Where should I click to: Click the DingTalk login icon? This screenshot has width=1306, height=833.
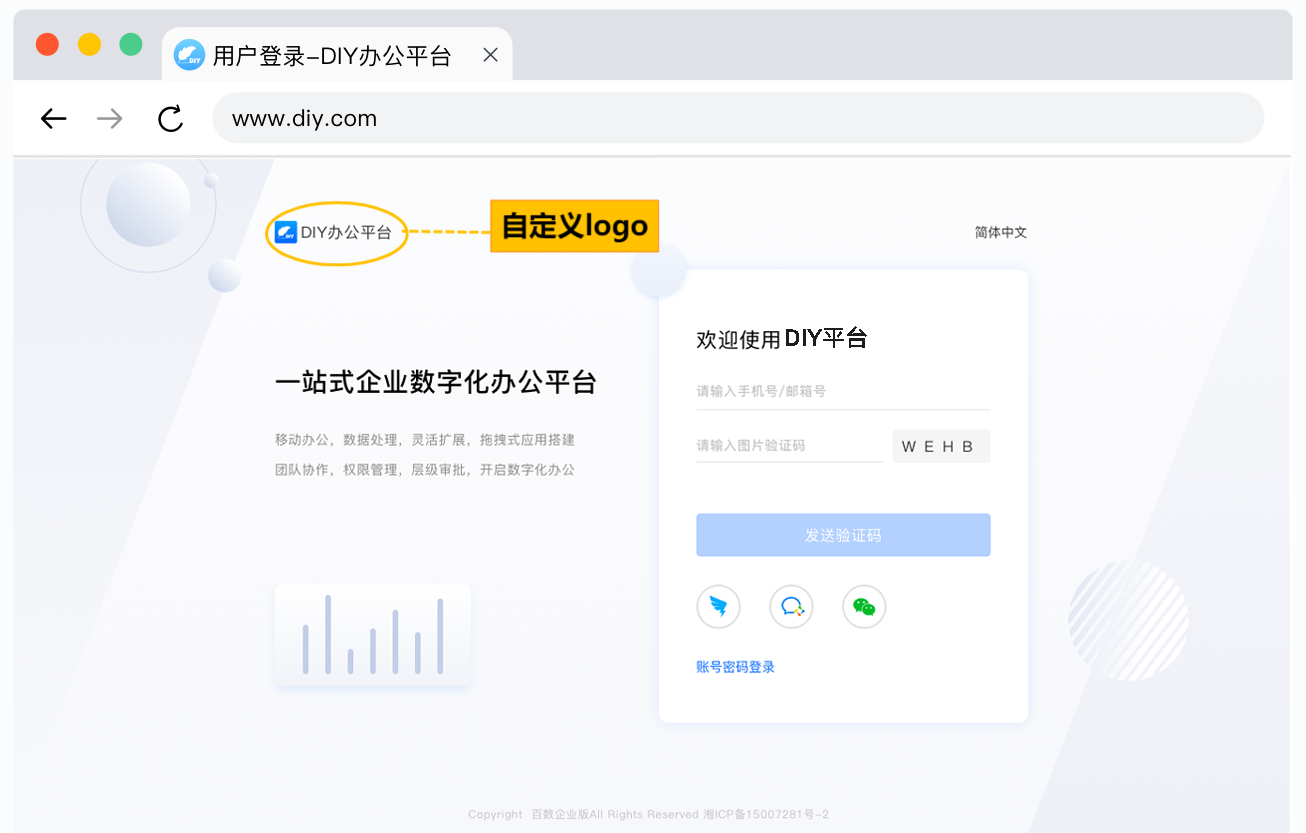coord(718,607)
